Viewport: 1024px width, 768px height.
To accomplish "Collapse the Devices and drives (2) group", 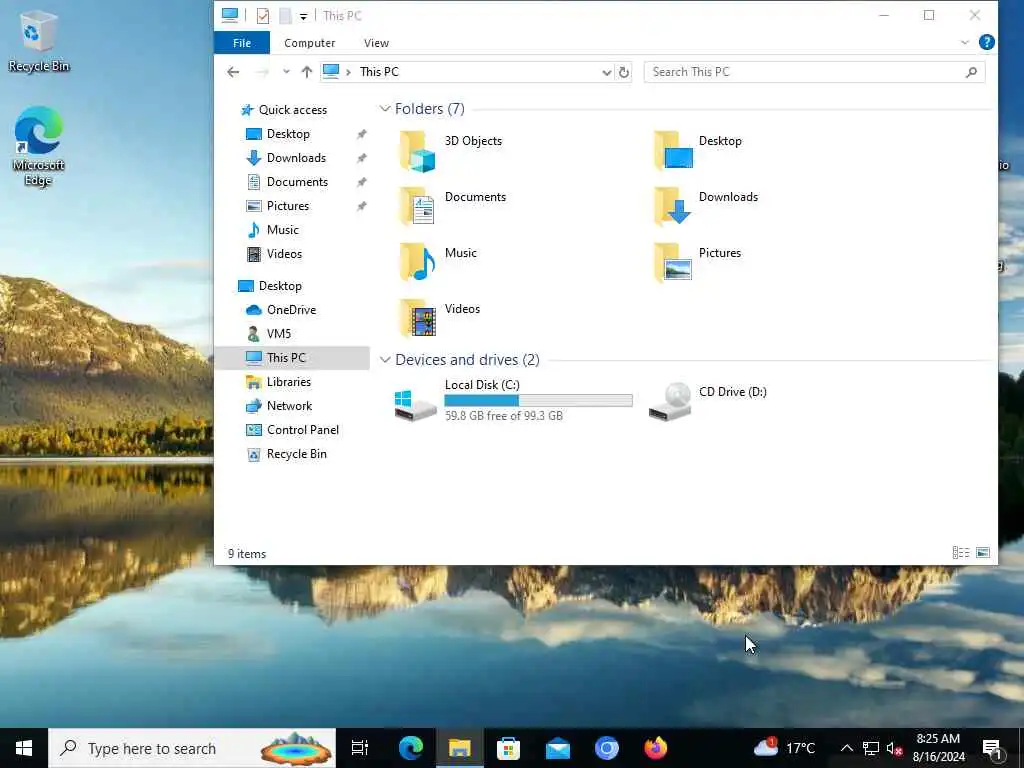I will [385, 360].
